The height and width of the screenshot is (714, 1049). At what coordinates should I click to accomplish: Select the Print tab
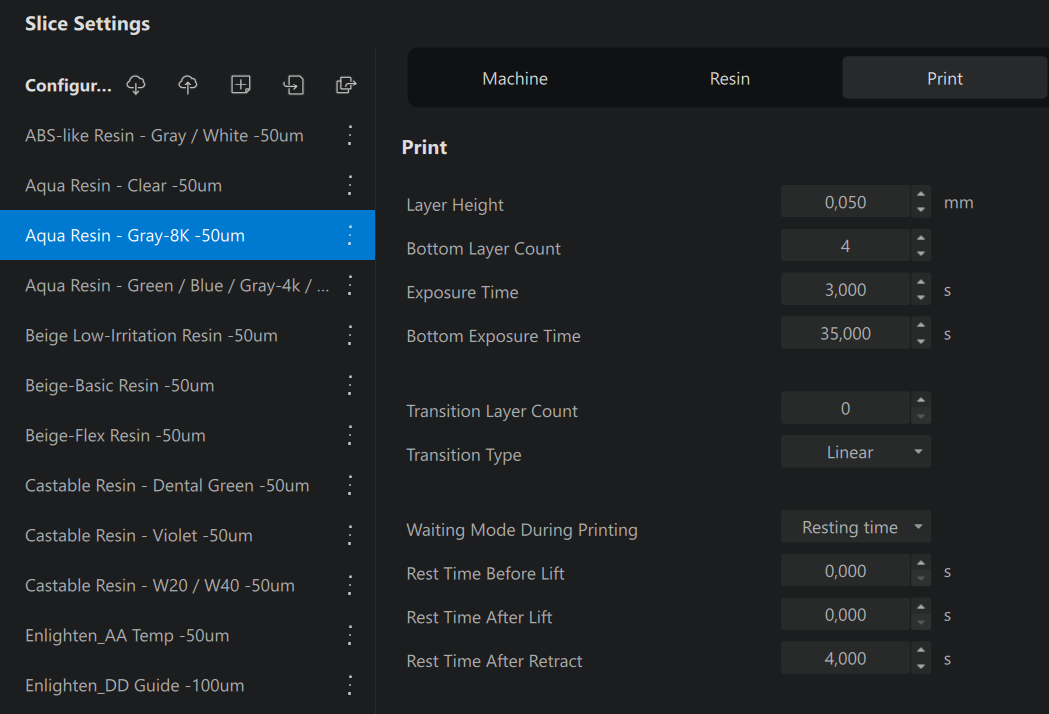point(945,78)
